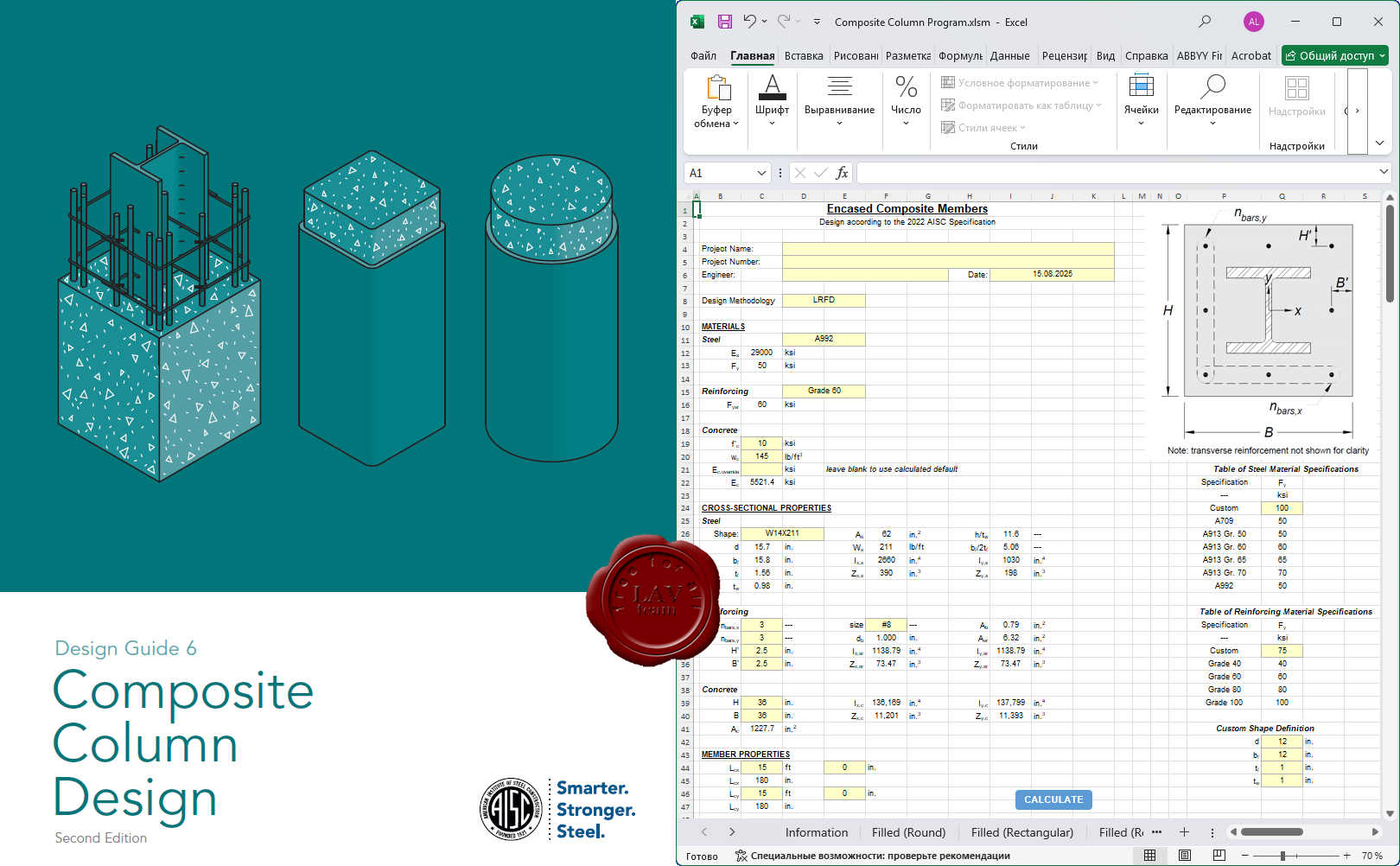This screenshot has height=866, width=1400.
Task: Click the Project Name input cell
Action: pos(948,249)
